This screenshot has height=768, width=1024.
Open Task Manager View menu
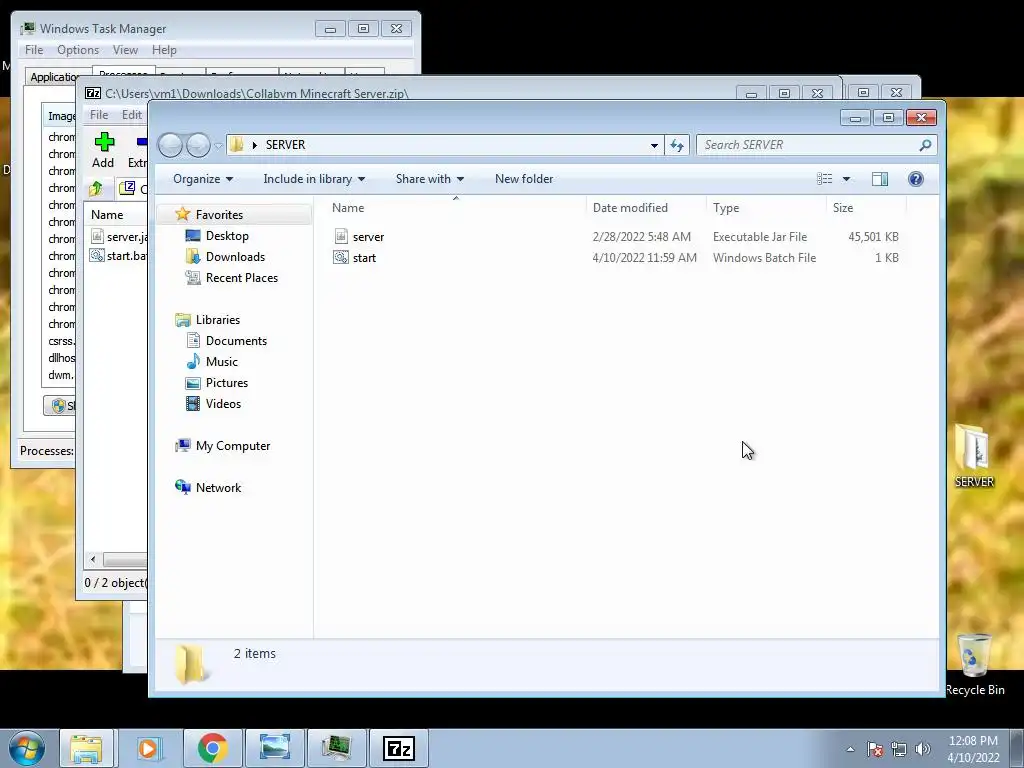pos(125,50)
